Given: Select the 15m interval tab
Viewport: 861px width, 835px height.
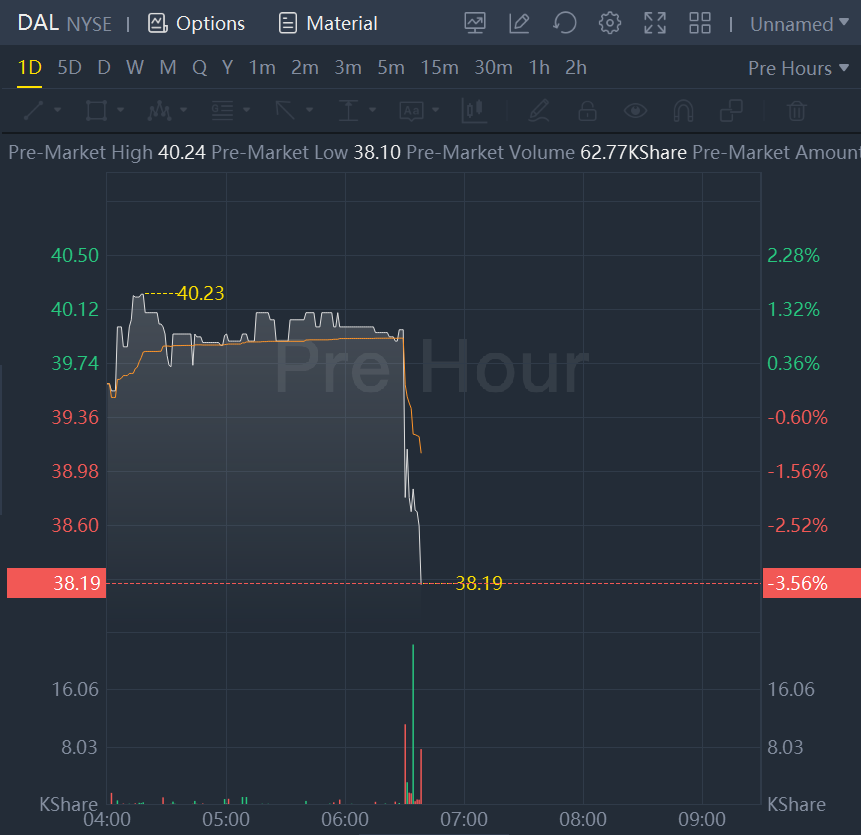Looking at the screenshot, I should click(439, 68).
